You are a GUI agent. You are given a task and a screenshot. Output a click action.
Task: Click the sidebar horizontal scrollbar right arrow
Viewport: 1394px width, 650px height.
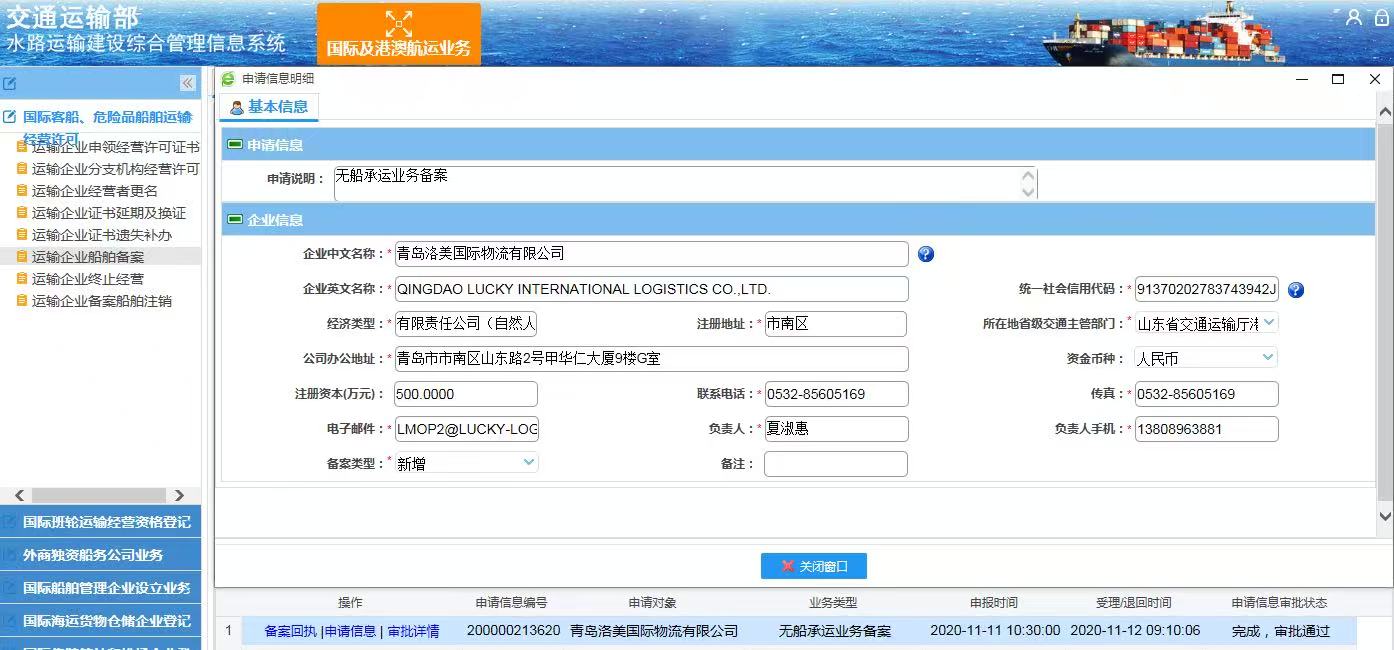(179, 495)
